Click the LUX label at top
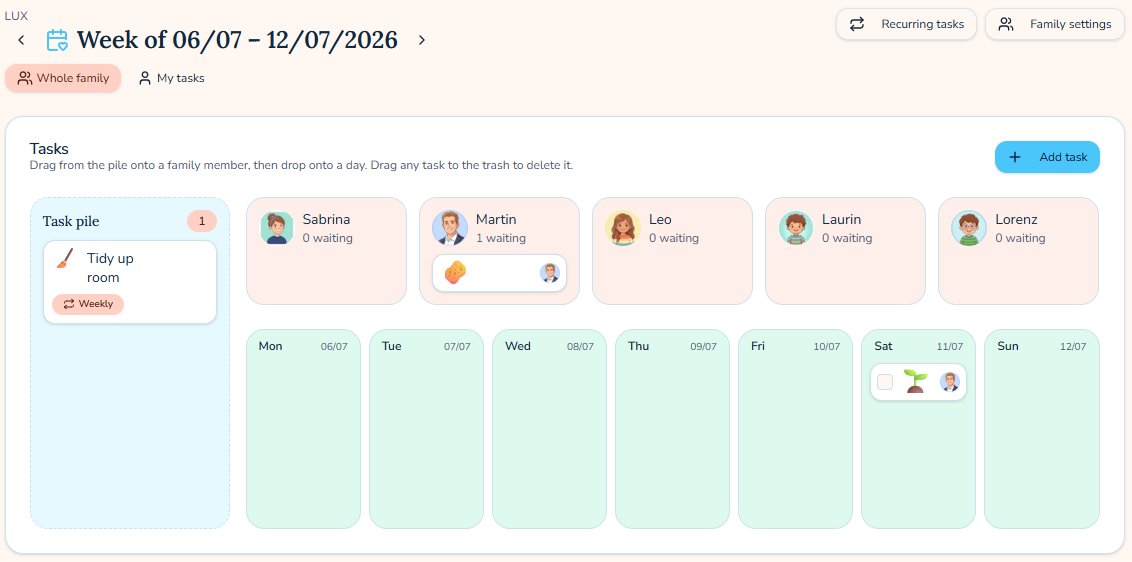This screenshot has height=562, width=1132. pos(16,15)
